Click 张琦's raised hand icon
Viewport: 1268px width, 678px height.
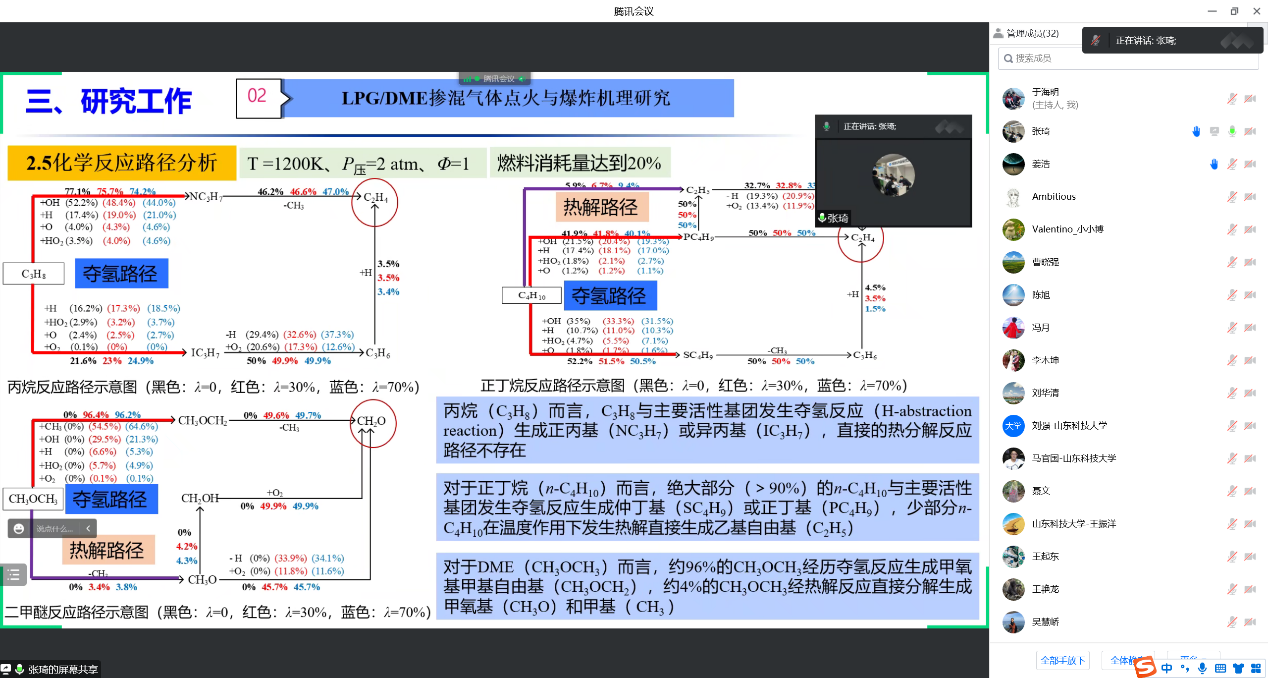[x=1196, y=131]
